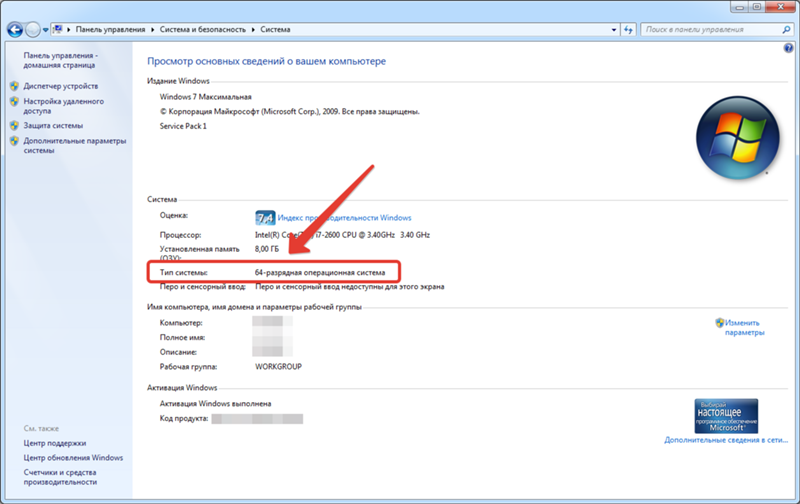Expand the chevron after 'Панель управления'

(x=152, y=30)
